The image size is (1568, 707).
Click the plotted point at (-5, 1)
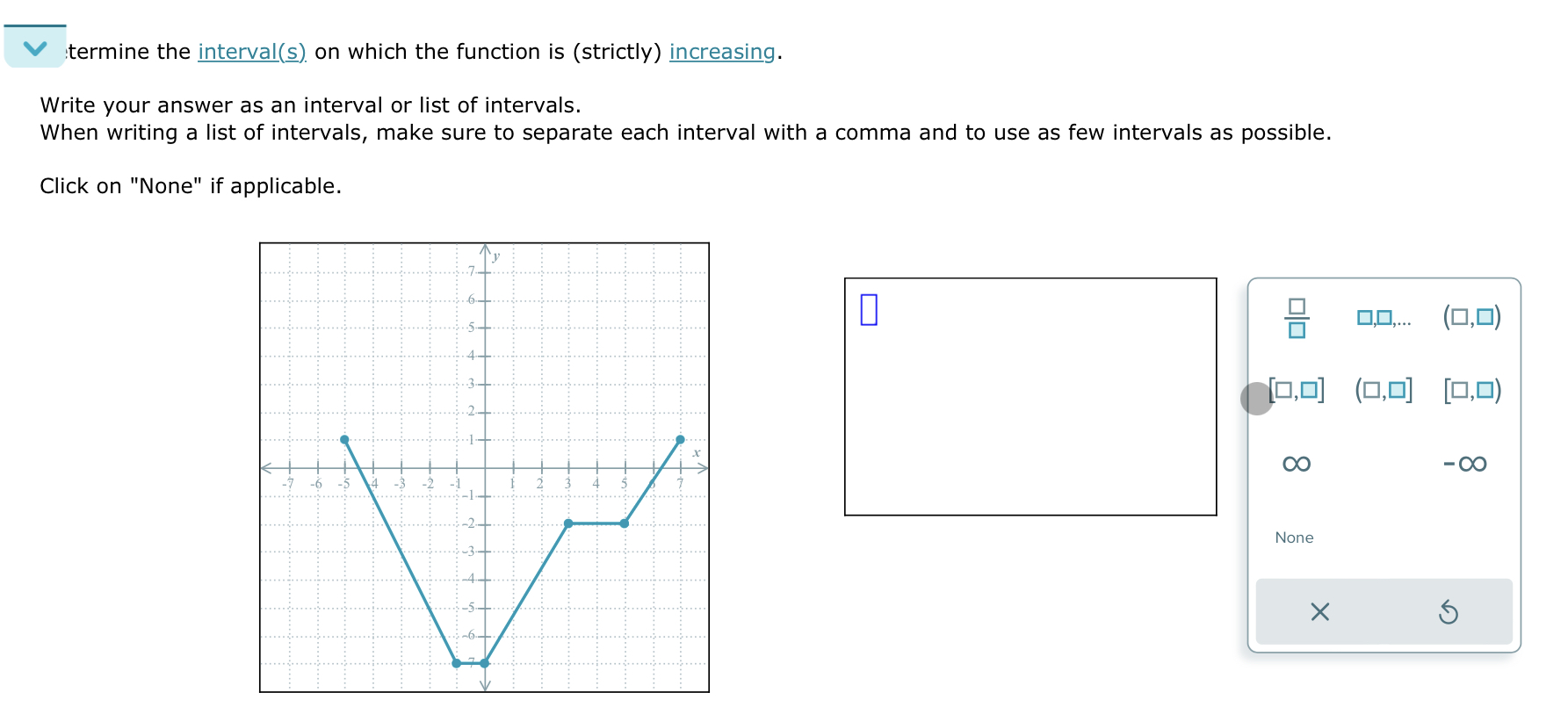click(344, 439)
